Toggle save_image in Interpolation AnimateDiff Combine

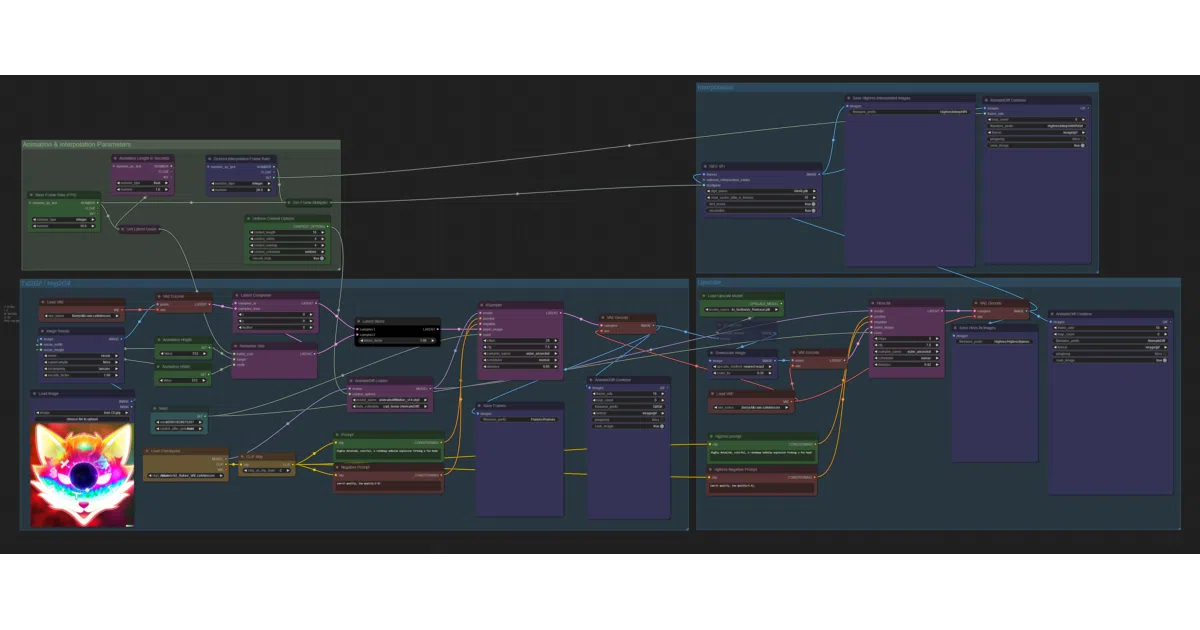tap(1037, 145)
